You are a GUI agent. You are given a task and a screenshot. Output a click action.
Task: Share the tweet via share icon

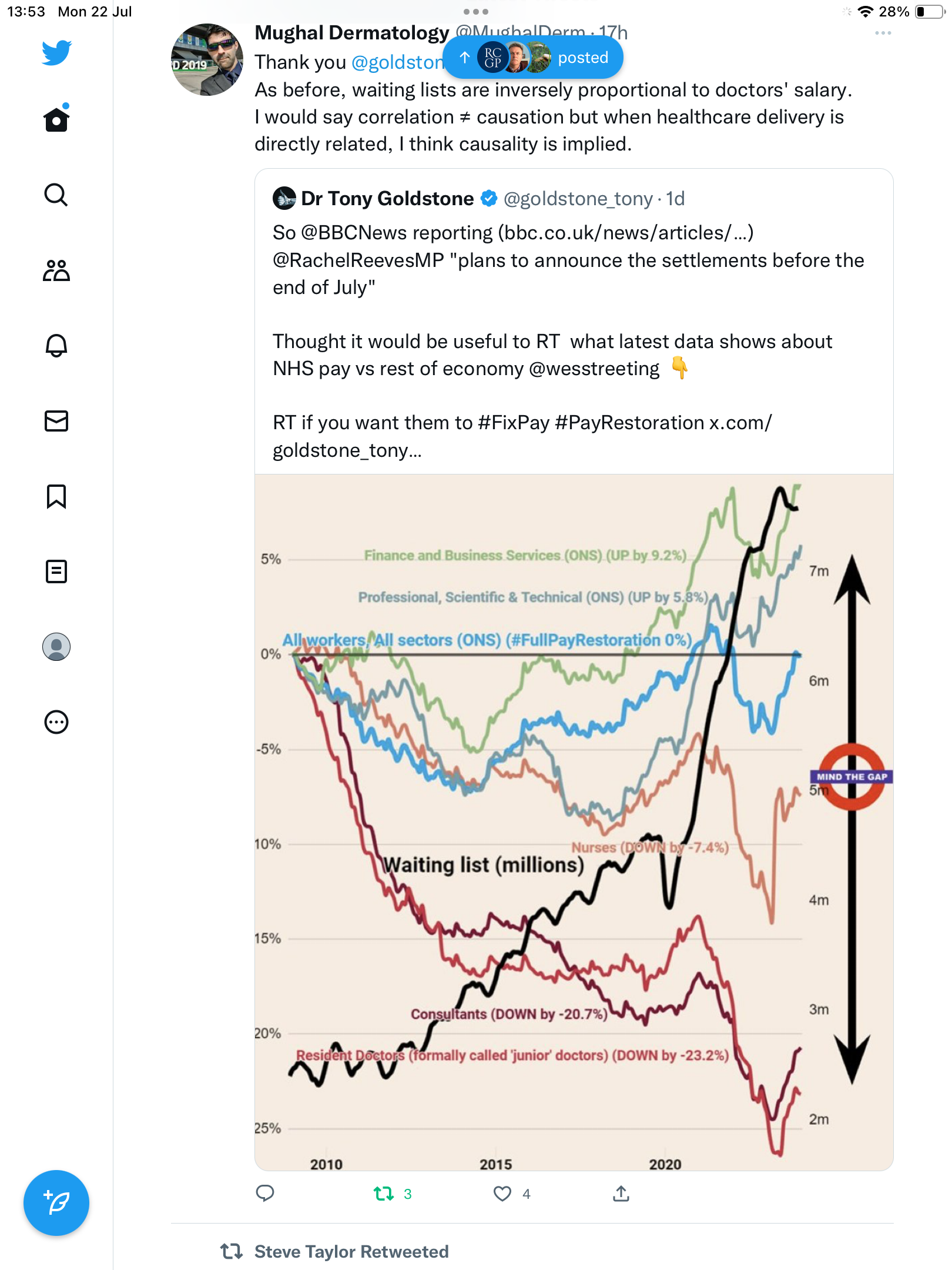621,1194
